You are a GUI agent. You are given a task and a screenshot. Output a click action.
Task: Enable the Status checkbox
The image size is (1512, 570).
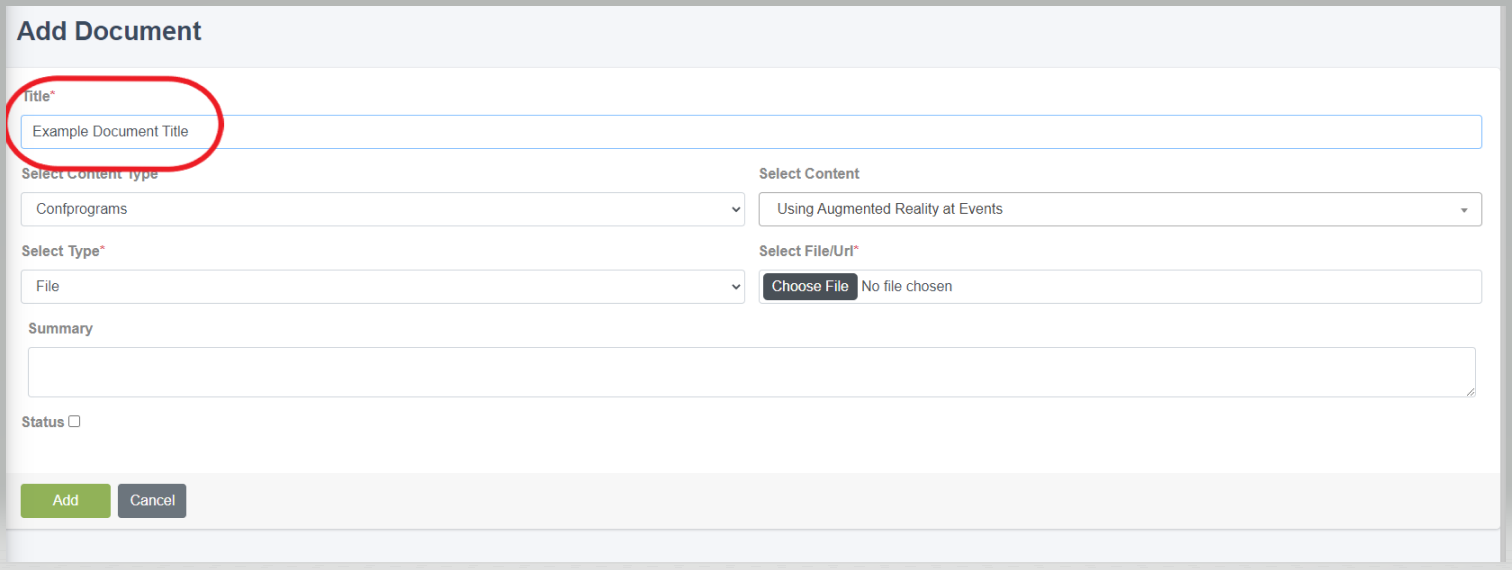(74, 422)
